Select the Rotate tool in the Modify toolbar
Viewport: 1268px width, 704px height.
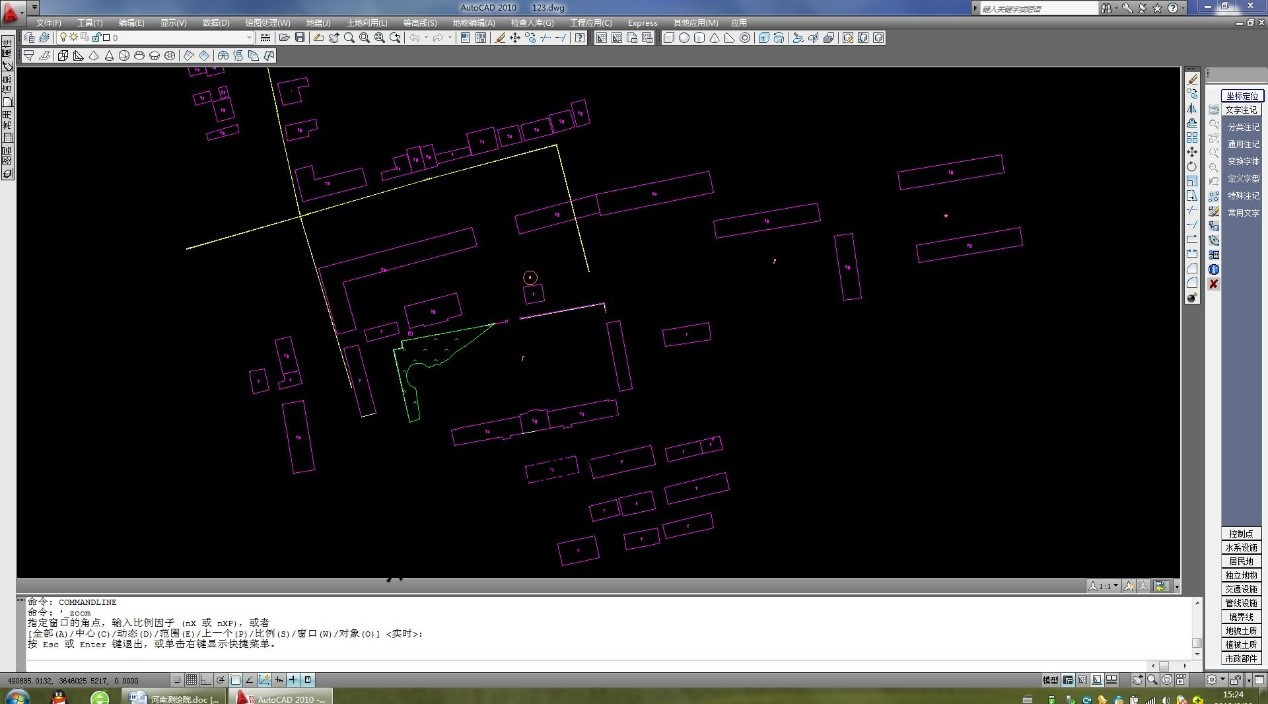[x=1192, y=167]
